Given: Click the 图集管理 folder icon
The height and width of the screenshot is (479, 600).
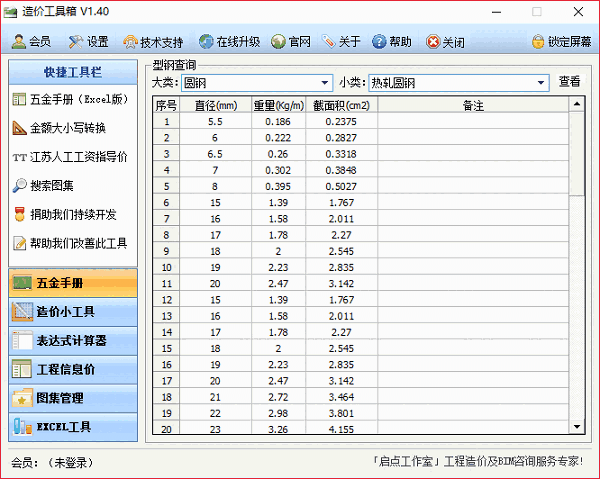Looking at the screenshot, I should [22, 398].
